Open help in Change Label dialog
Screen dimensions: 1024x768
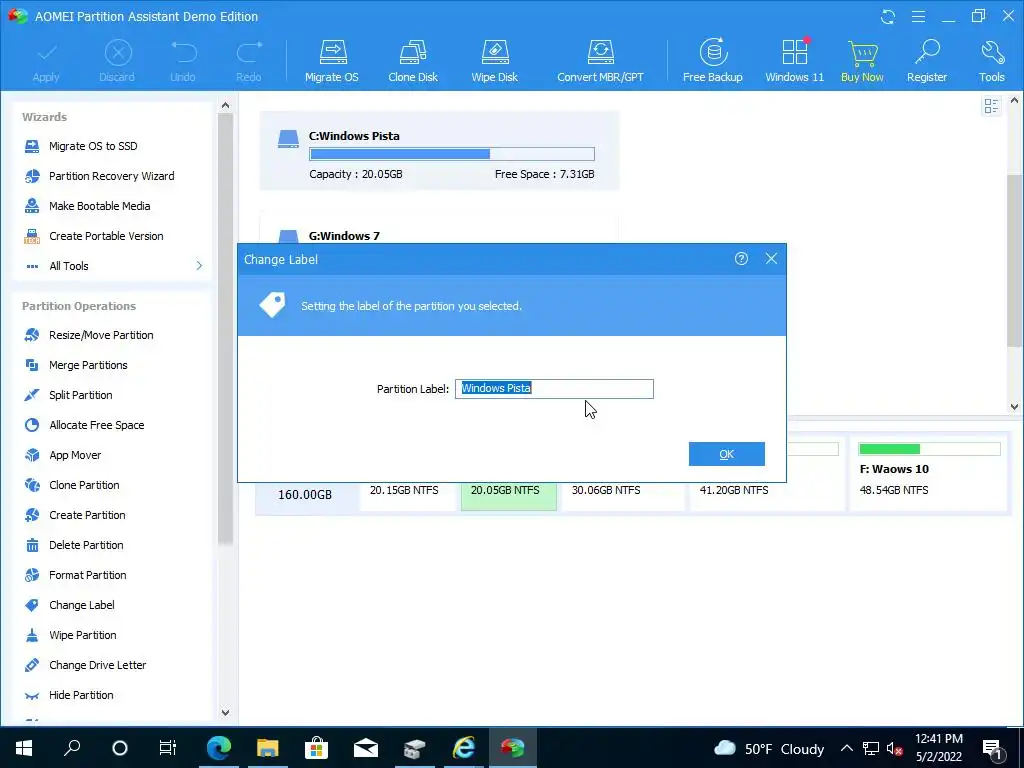click(741, 259)
